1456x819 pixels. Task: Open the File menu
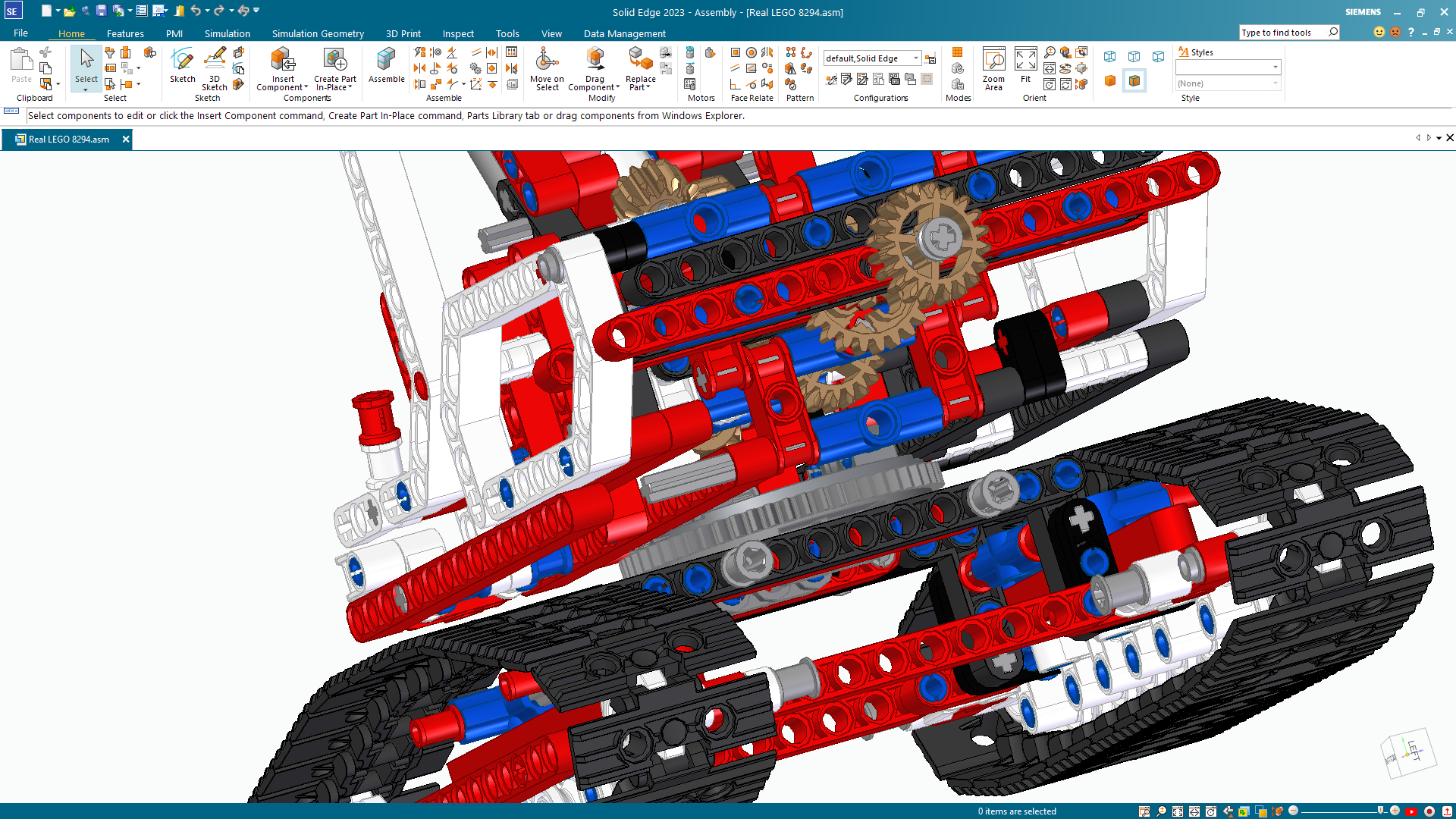20,33
